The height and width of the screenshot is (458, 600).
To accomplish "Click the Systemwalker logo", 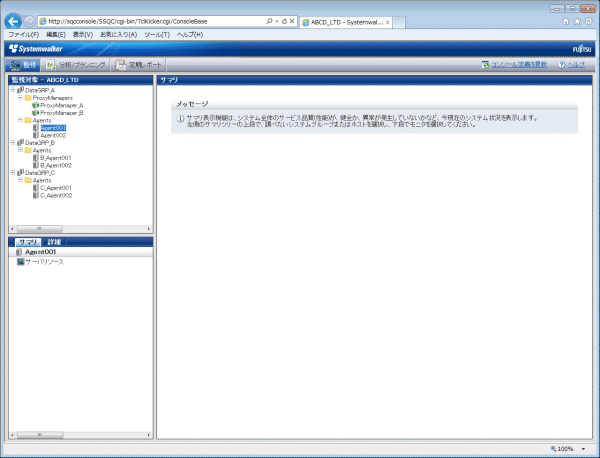I will (x=36, y=49).
